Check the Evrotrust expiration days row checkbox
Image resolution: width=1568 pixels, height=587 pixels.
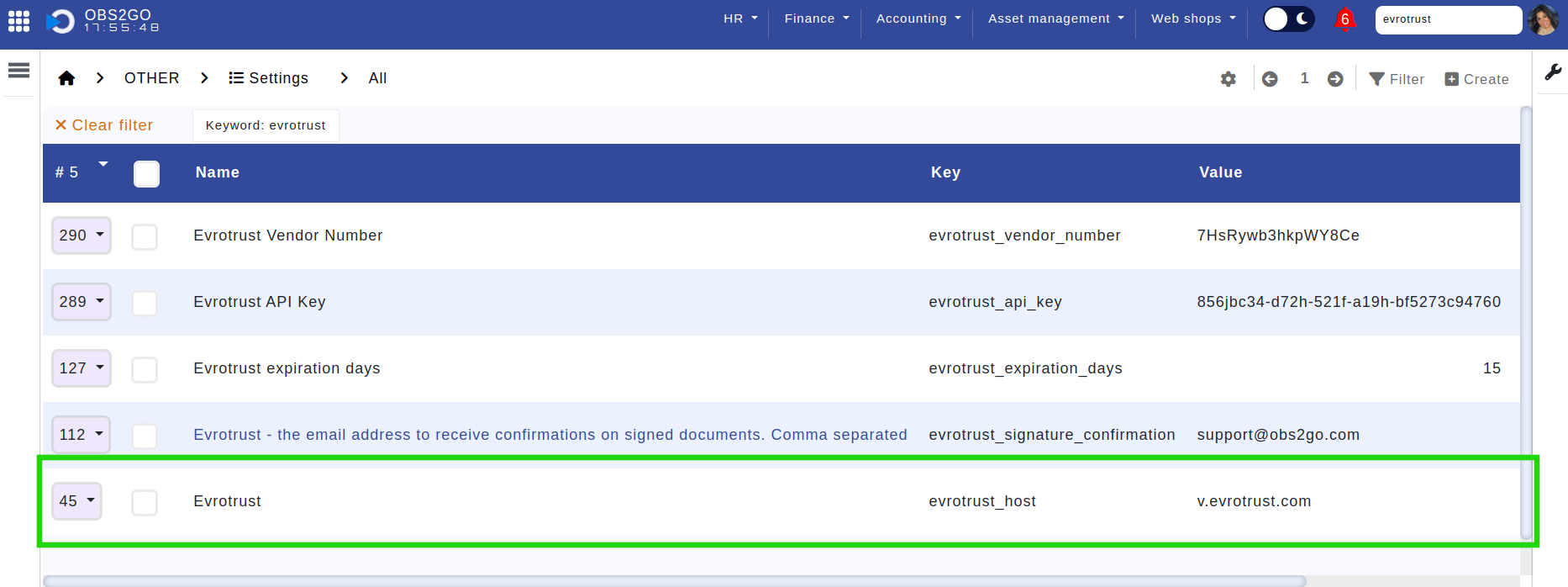tap(145, 370)
